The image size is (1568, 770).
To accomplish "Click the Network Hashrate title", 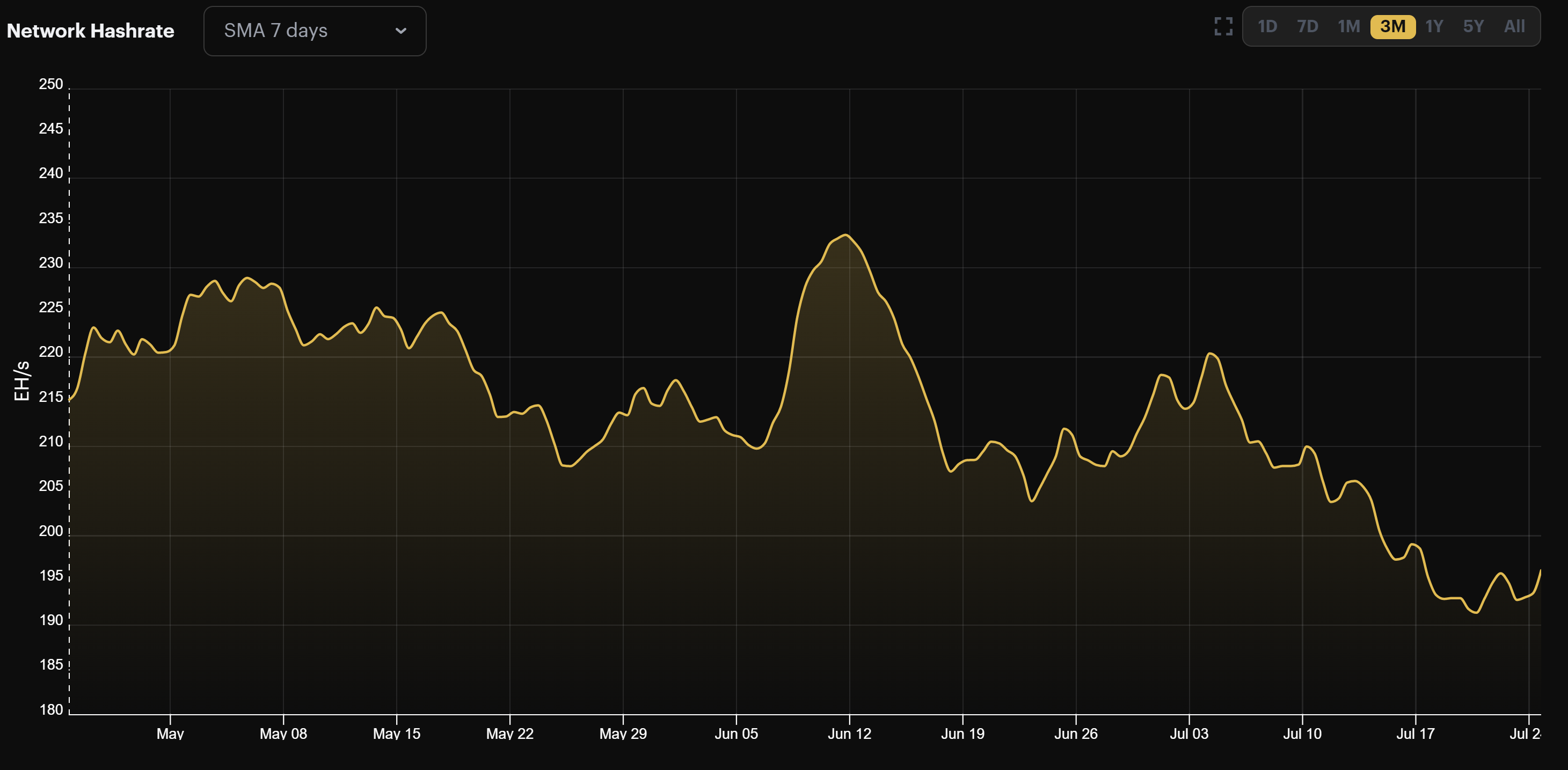I will (91, 31).
